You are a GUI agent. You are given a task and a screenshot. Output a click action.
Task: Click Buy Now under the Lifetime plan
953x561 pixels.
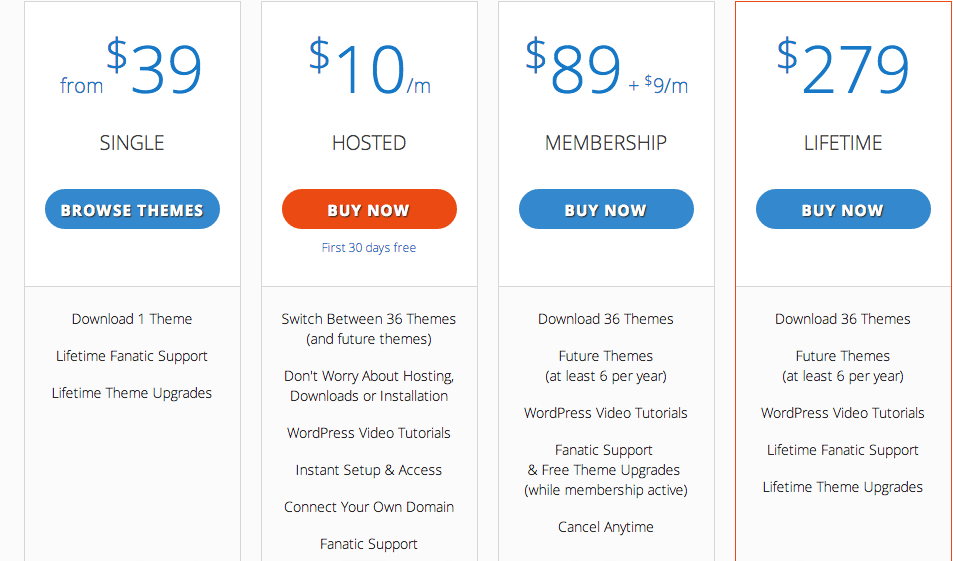tap(843, 209)
